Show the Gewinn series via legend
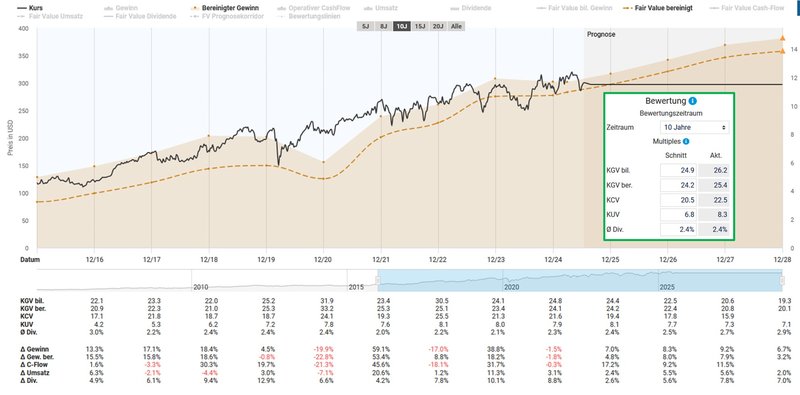This screenshot has width=800, height=395. tap(118, 8)
